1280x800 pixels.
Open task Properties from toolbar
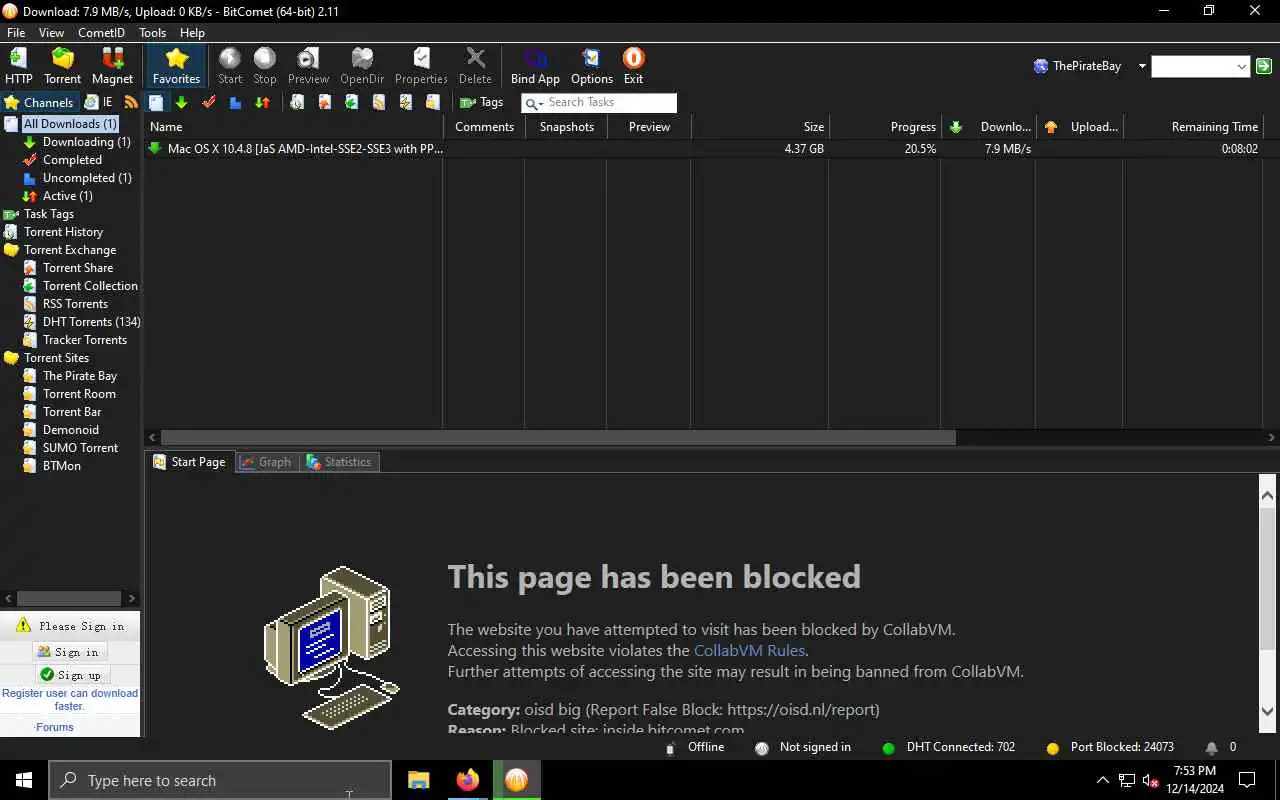click(421, 66)
